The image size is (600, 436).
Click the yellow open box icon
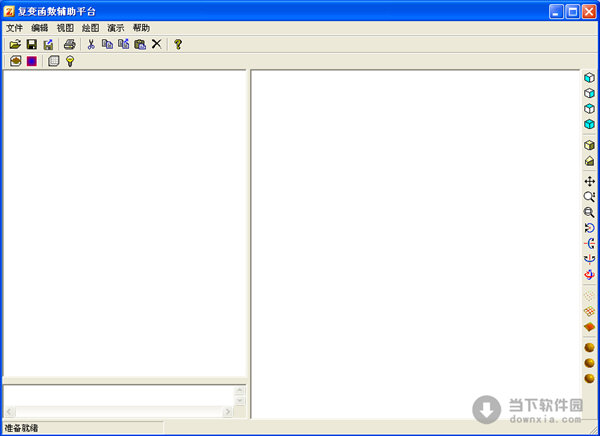[x=589, y=161]
